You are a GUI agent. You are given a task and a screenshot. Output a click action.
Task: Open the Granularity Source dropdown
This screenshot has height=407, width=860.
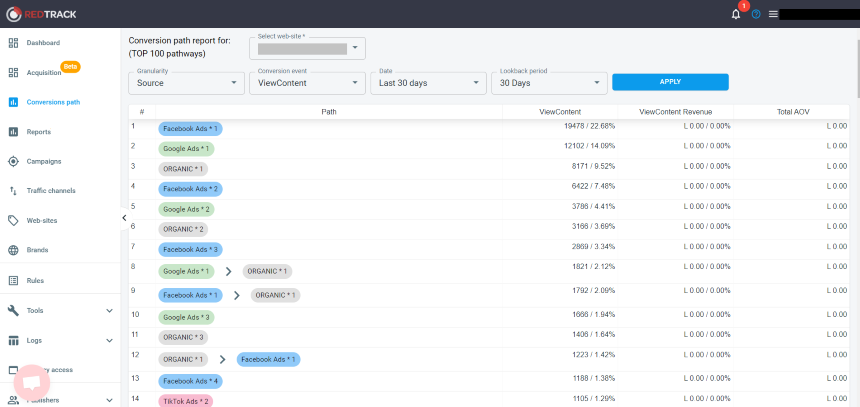[x=186, y=83]
